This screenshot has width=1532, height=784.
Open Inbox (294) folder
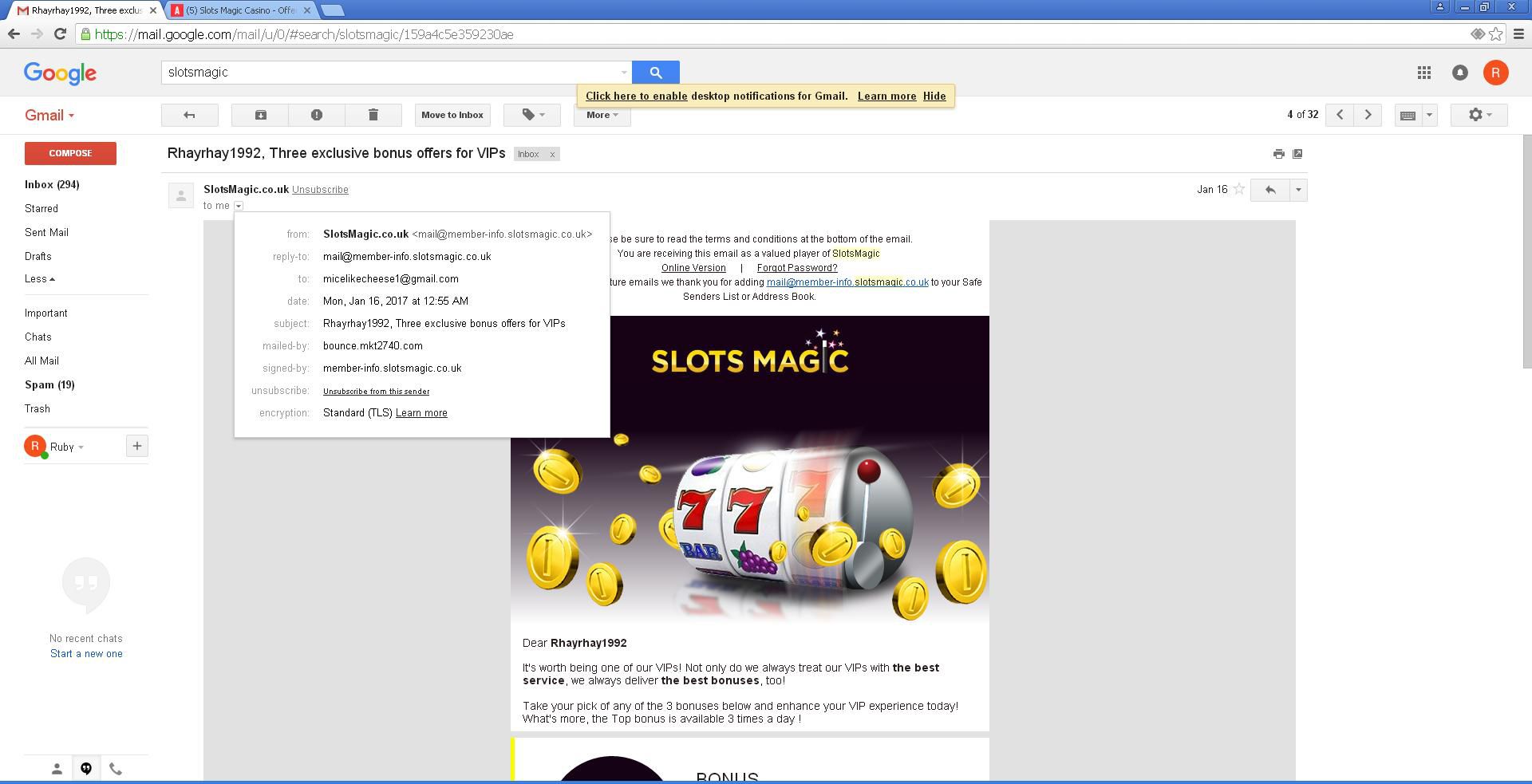pyautogui.click(x=52, y=184)
